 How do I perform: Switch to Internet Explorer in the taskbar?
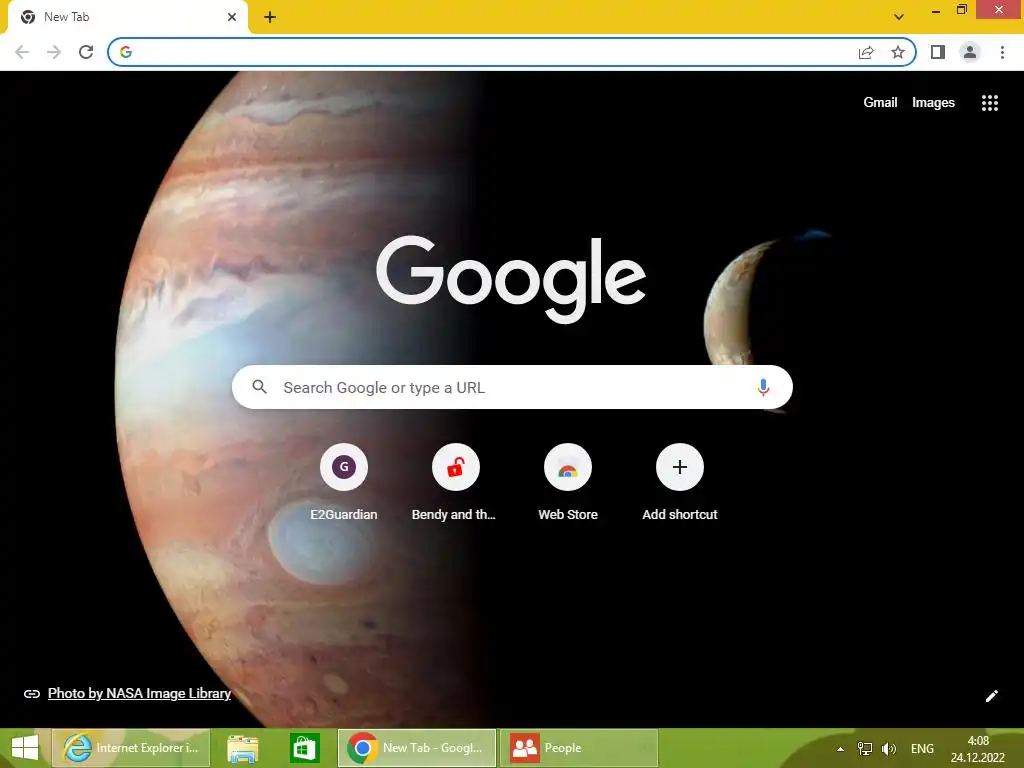(131, 748)
